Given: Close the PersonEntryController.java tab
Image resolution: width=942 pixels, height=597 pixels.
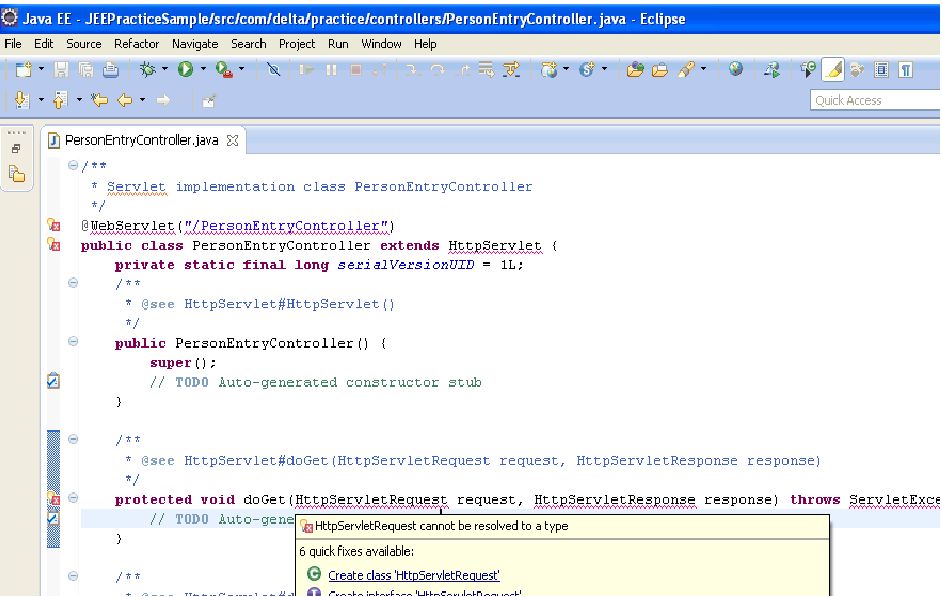Looking at the screenshot, I should [232, 141].
